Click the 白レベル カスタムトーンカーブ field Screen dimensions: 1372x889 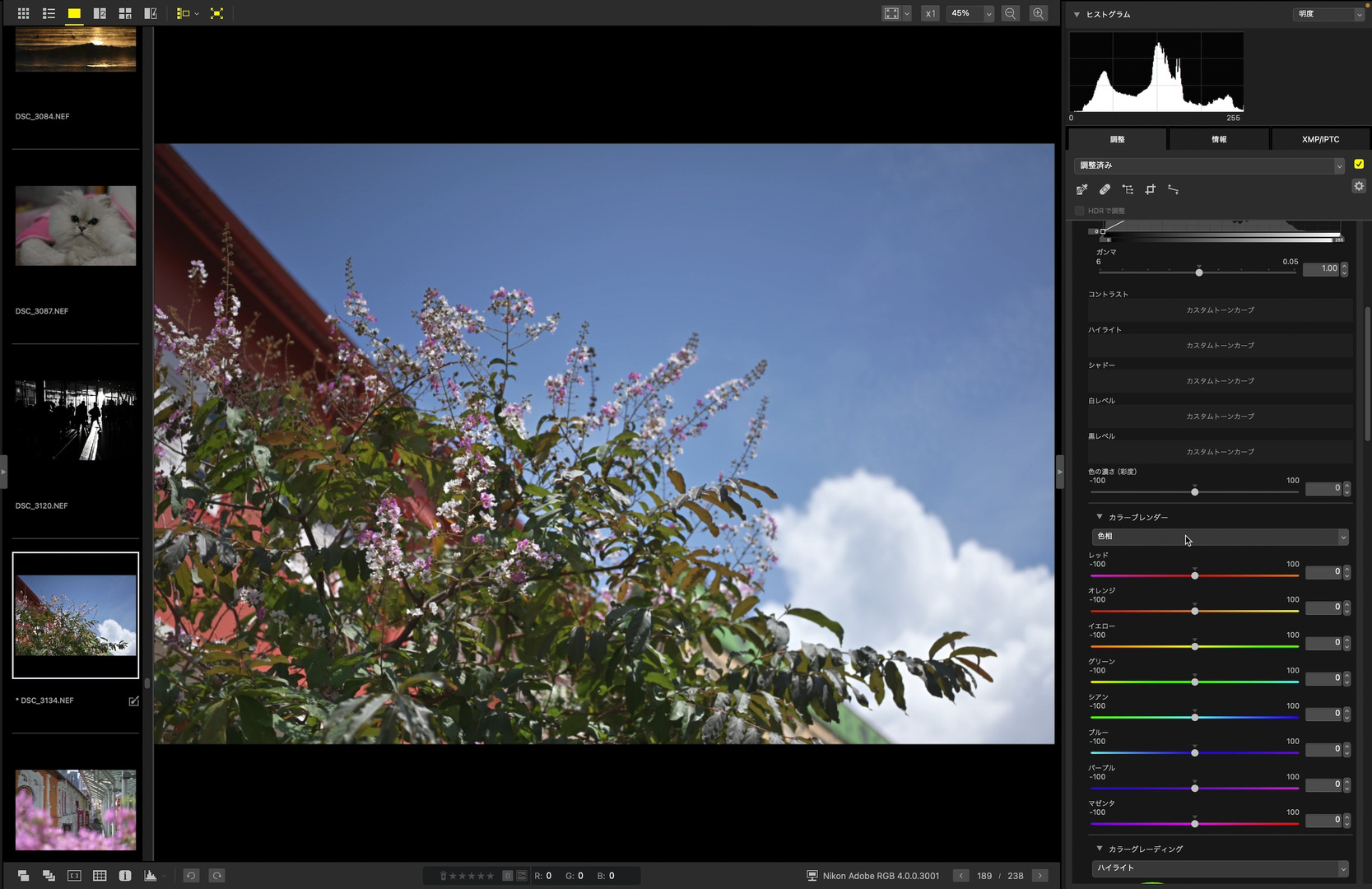[x=1221, y=417]
